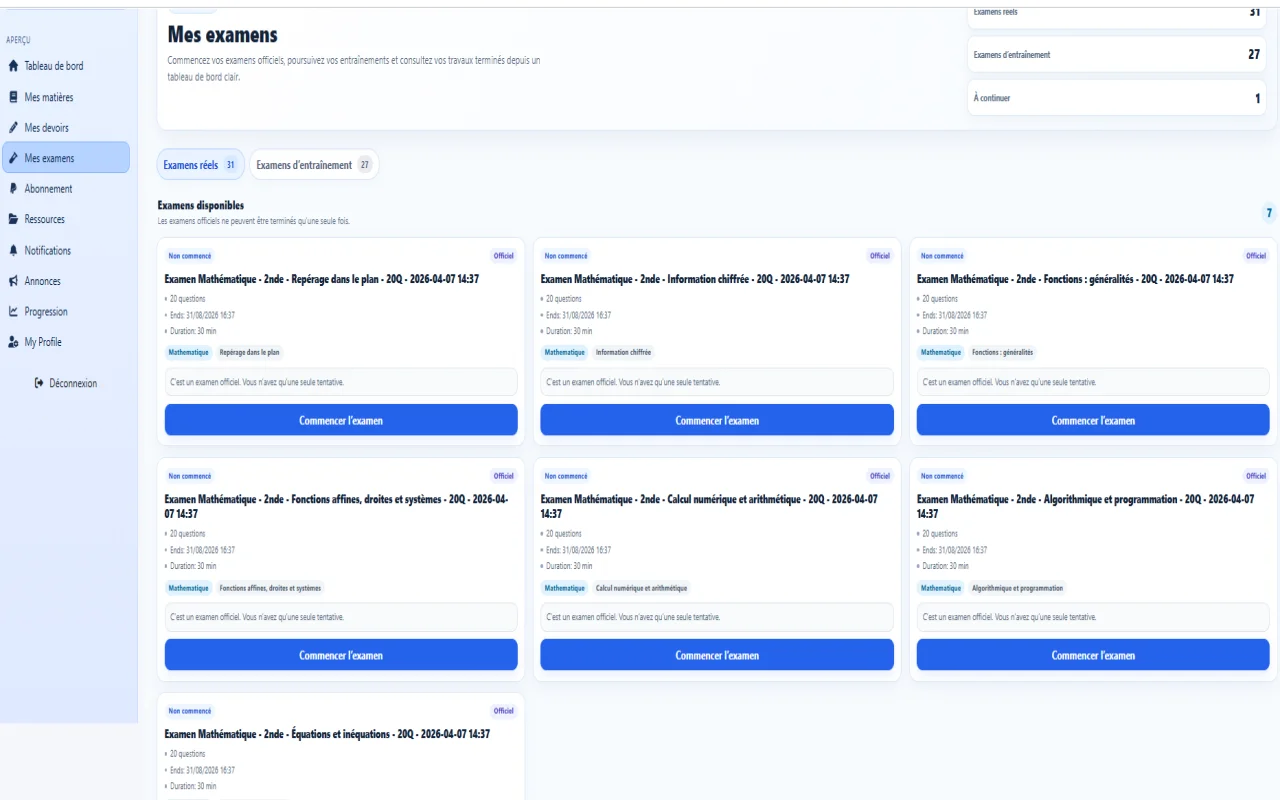Image resolution: width=1280 pixels, height=800 pixels.
Task: Click the Information chiffrée topic tag
Action: [623, 352]
